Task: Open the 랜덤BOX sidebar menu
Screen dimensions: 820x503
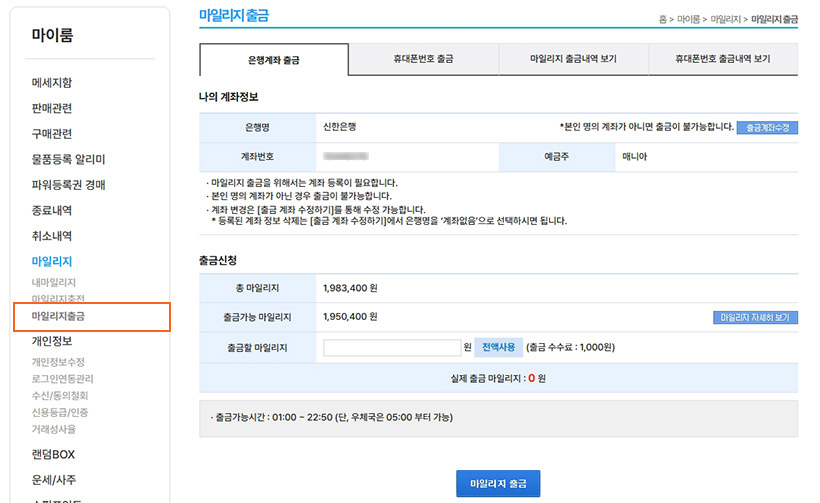Action: [53, 454]
